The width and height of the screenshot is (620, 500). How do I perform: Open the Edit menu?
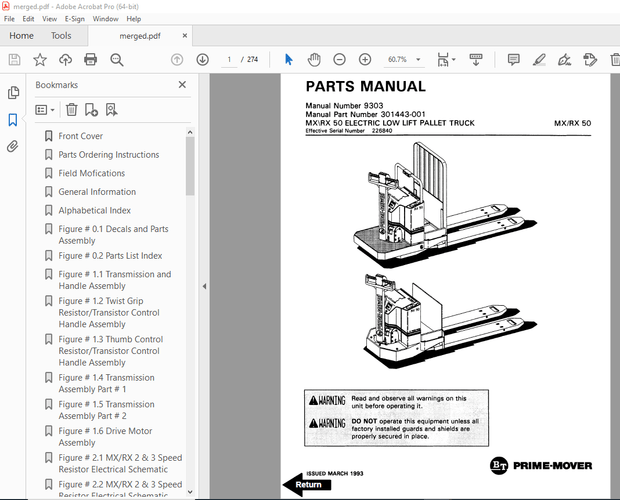tap(28, 19)
